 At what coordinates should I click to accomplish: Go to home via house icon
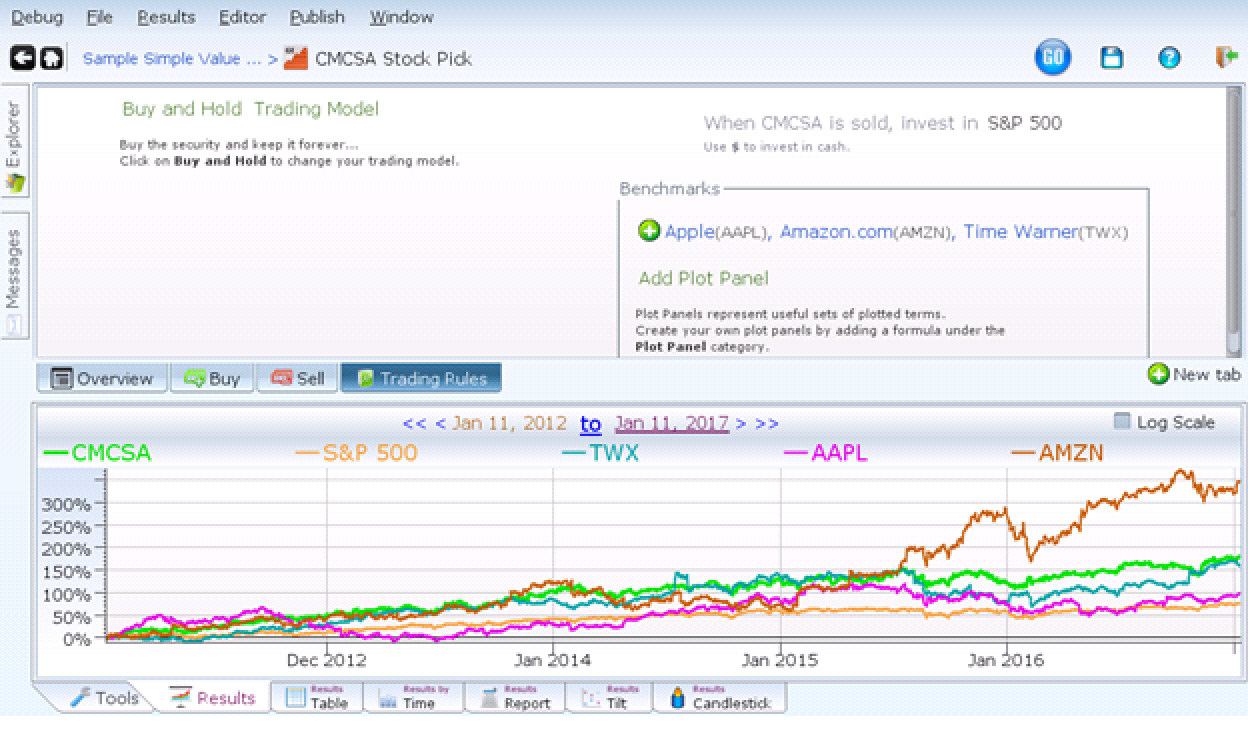[51, 58]
